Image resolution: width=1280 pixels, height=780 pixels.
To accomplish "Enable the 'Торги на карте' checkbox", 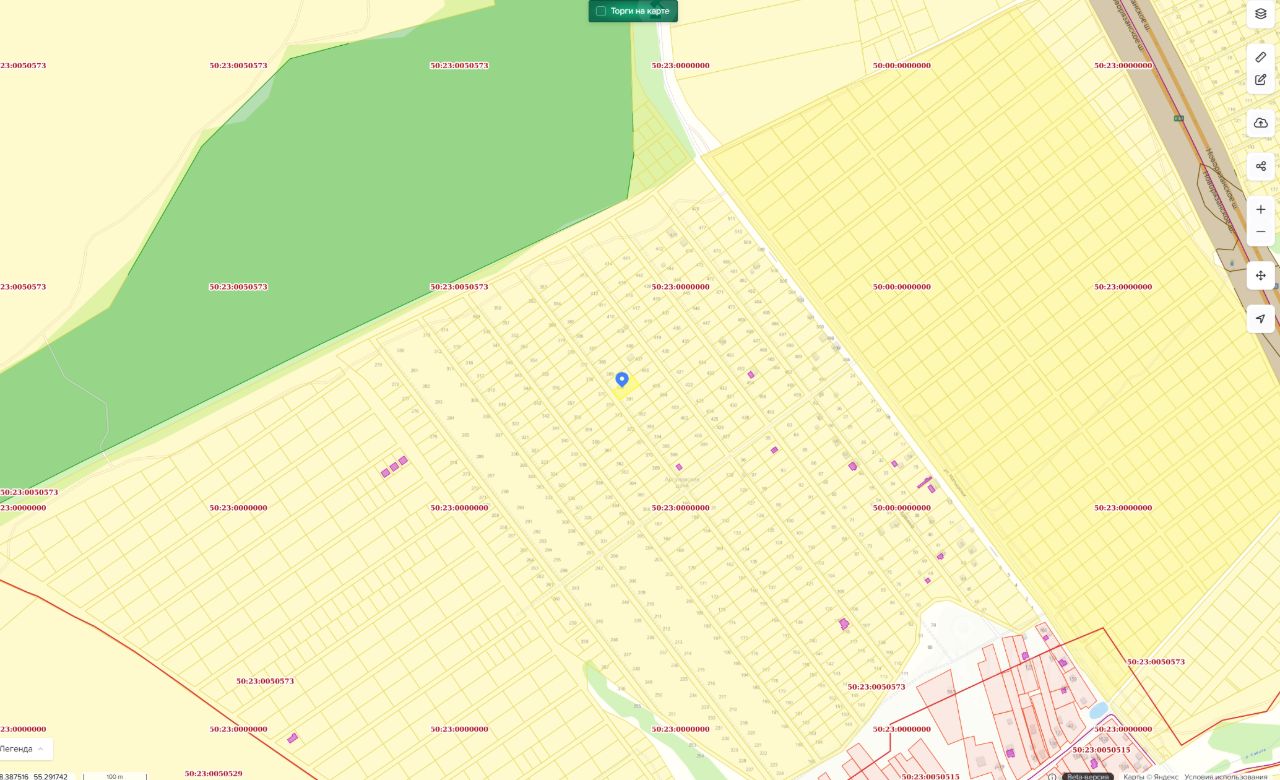I will (x=601, y=11).
